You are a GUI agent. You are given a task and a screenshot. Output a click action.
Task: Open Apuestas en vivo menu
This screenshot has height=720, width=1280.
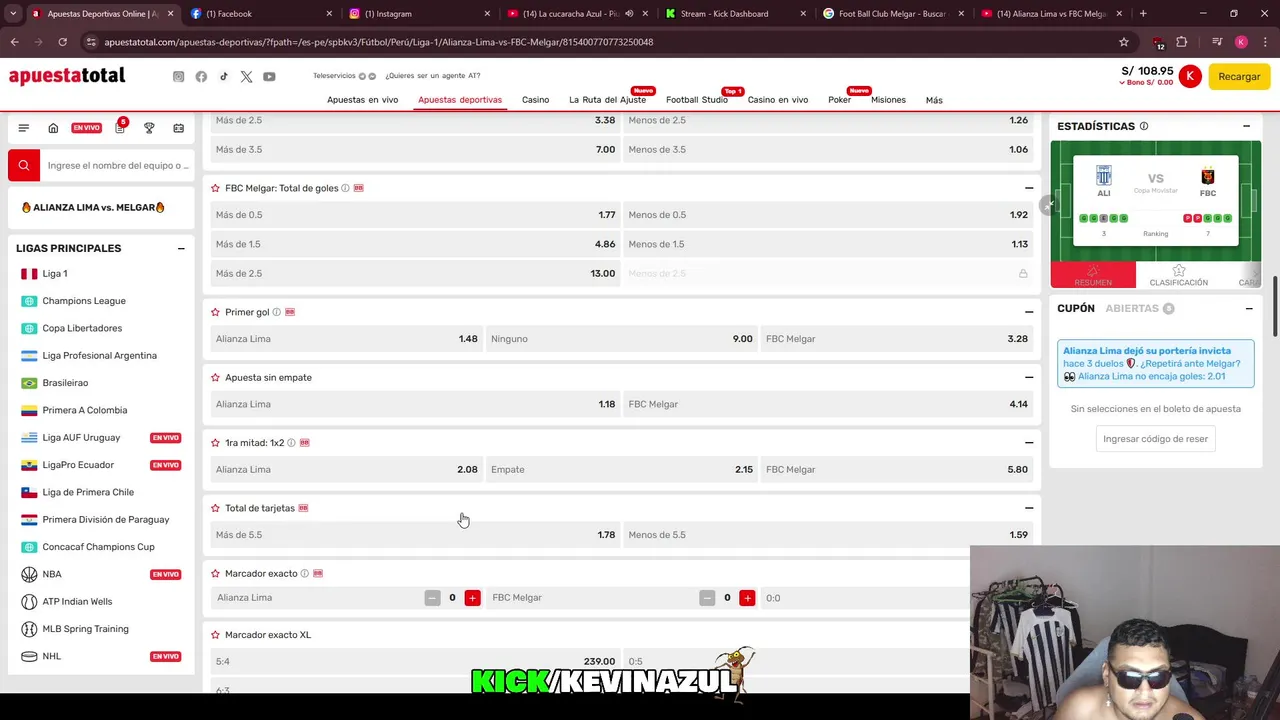tap(362, 100)
